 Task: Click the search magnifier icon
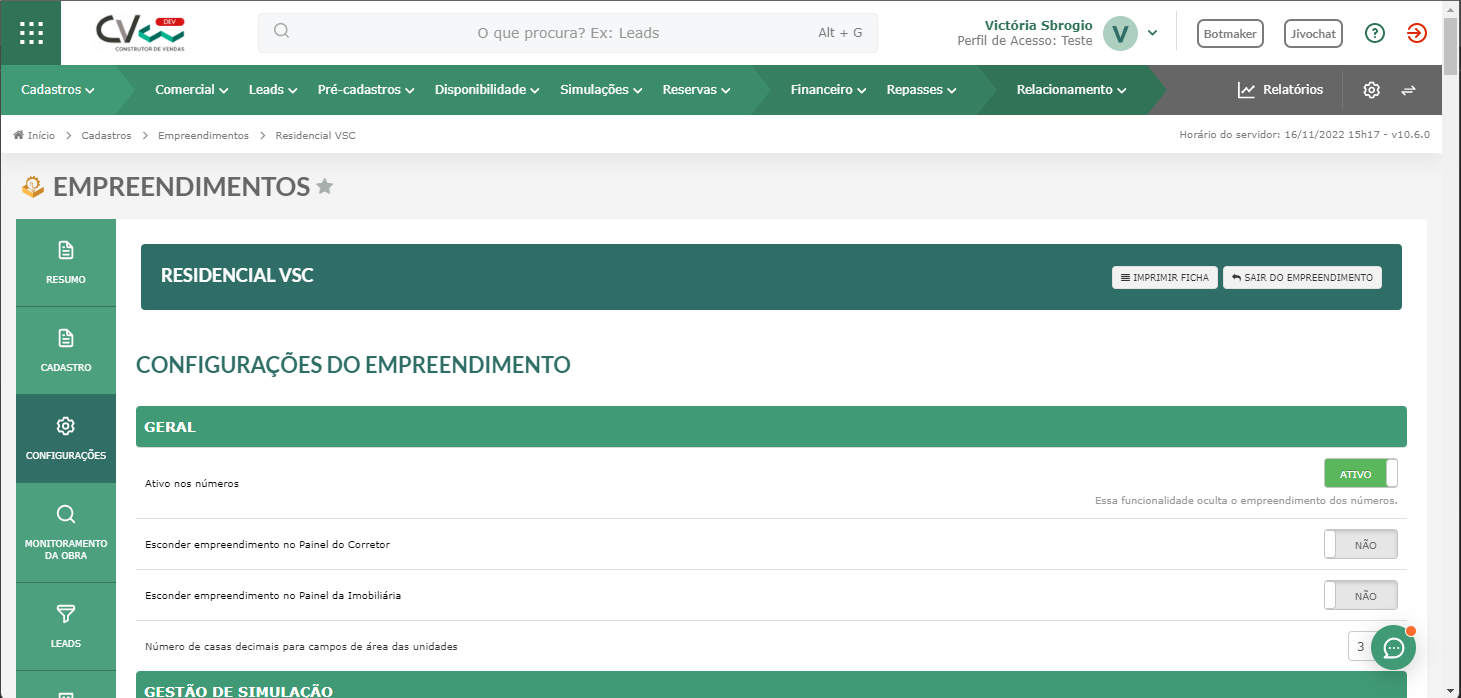pyautogui.click(x=281, y=31)
